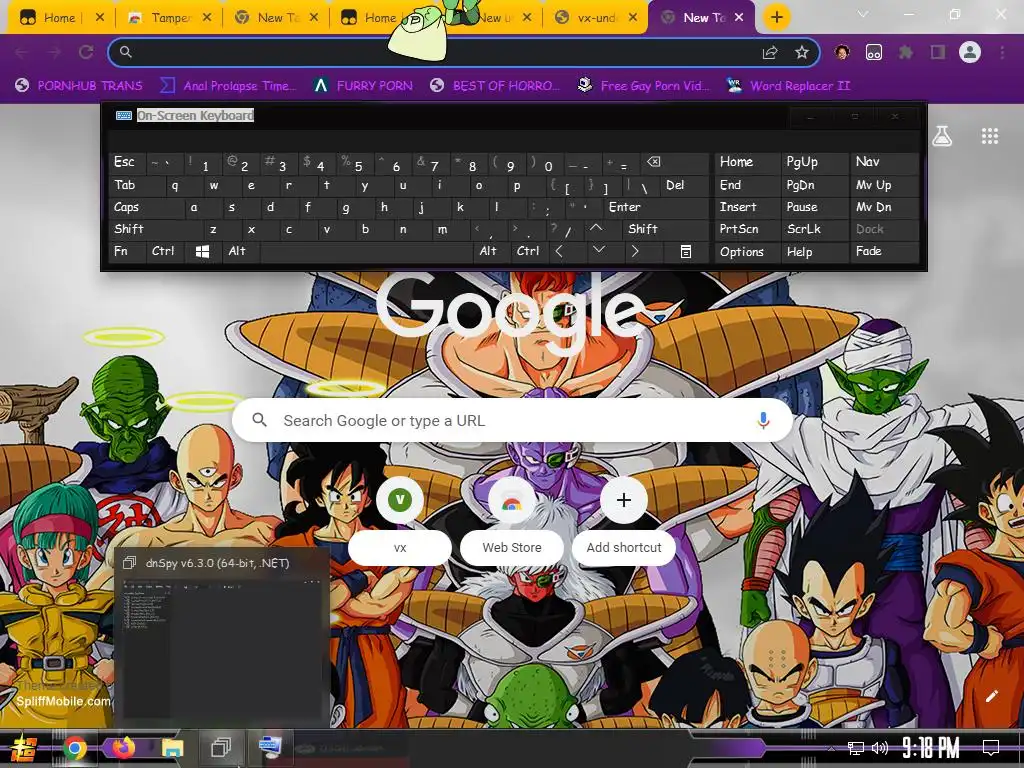This screenshot has height=768, width=1024.
Task: Open the Word Replacer II bookmark
Action: click(x=789, y=86)
